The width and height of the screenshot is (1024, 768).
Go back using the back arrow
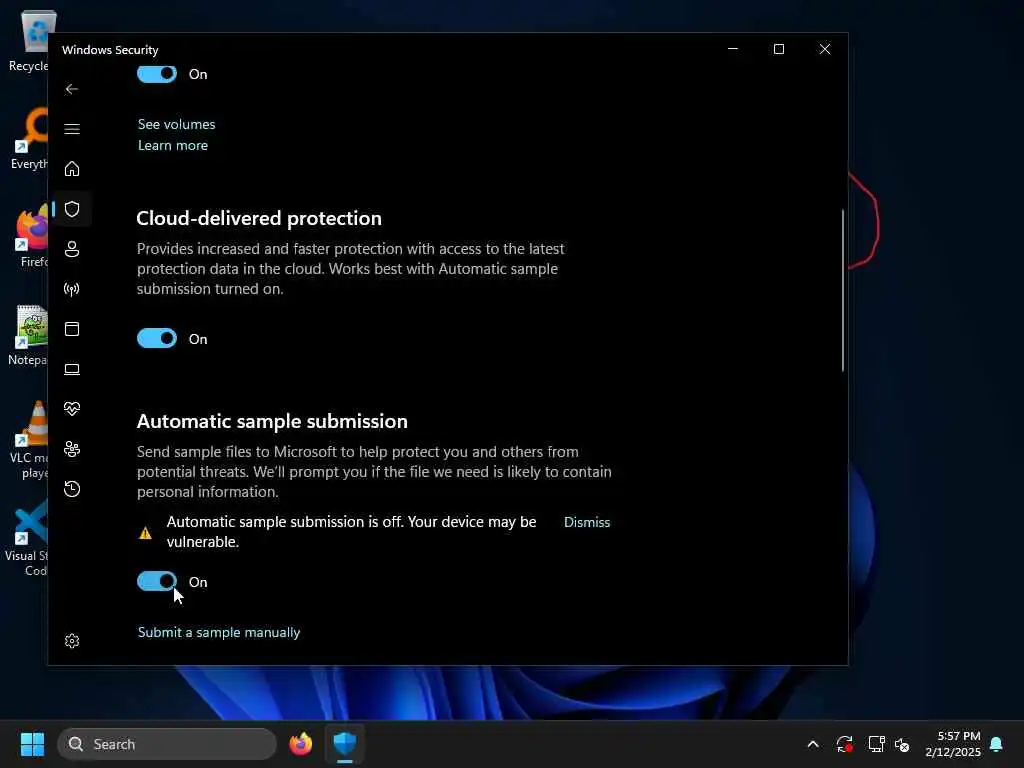click(x=72, y=89)
